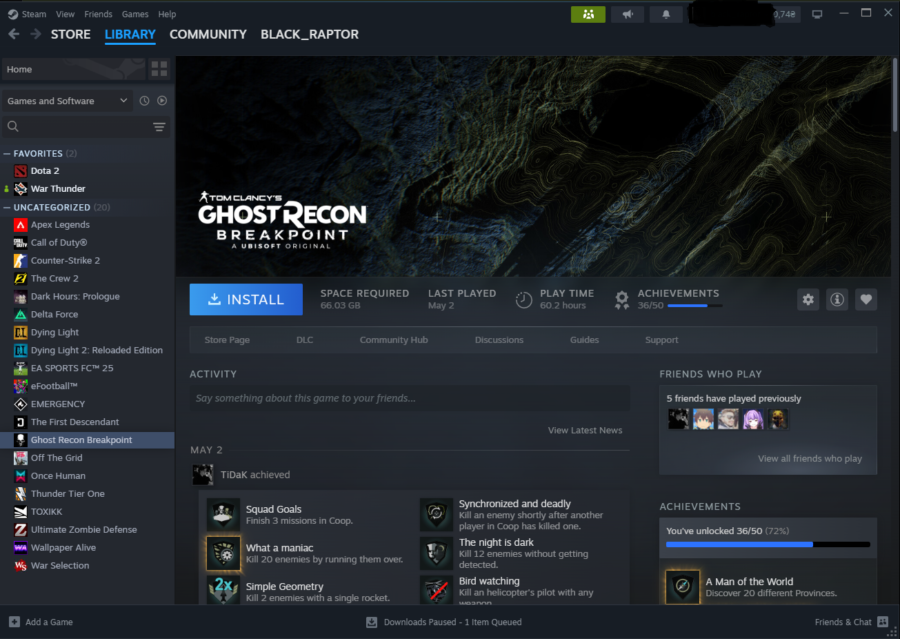The width and height of the screenshot is (900, 639).
Task: Toggle sort by recent activity clock
Action: click(145, 101)
